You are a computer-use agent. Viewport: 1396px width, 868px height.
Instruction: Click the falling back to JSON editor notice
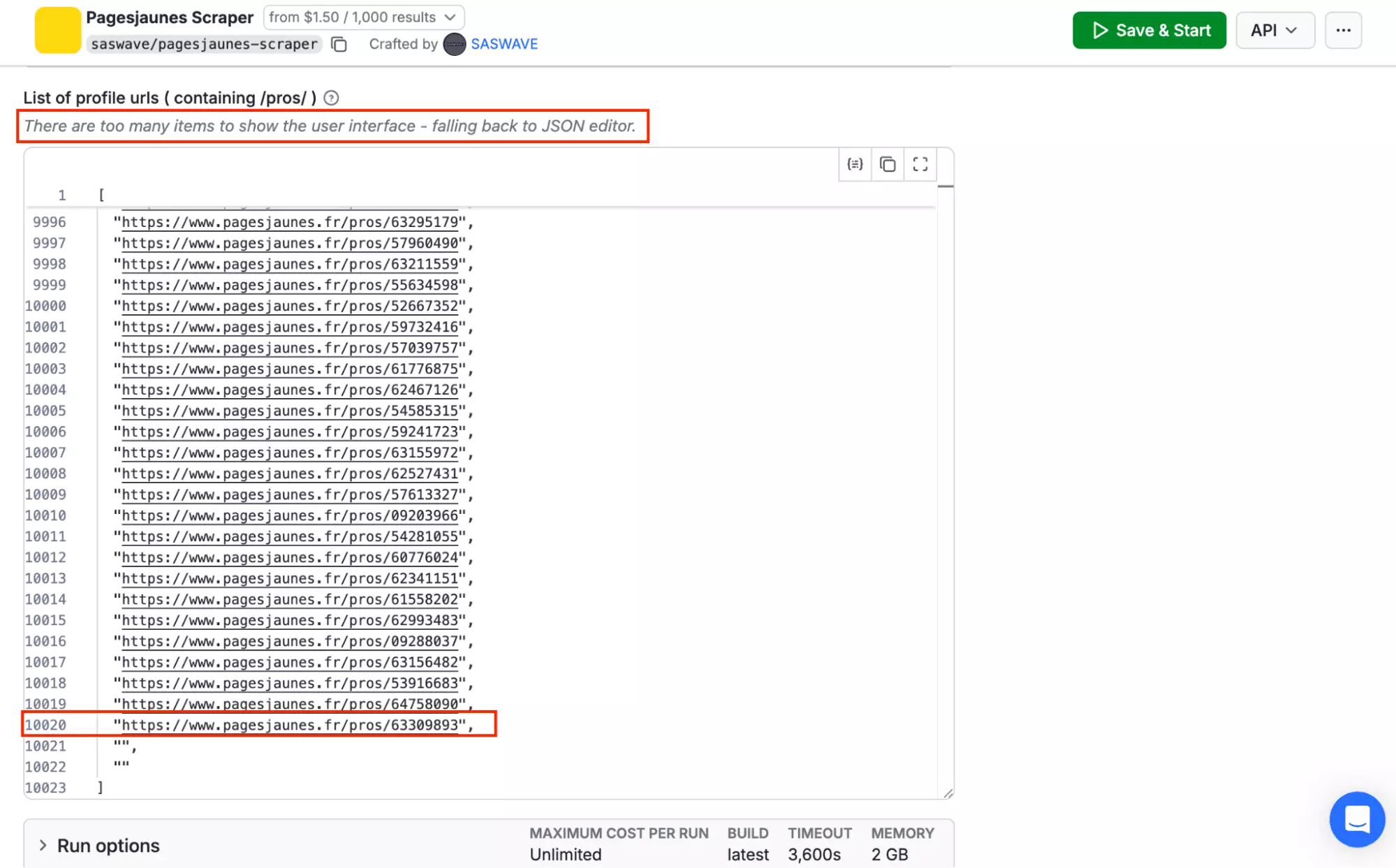pyautogui.click(x=330, y=126)
